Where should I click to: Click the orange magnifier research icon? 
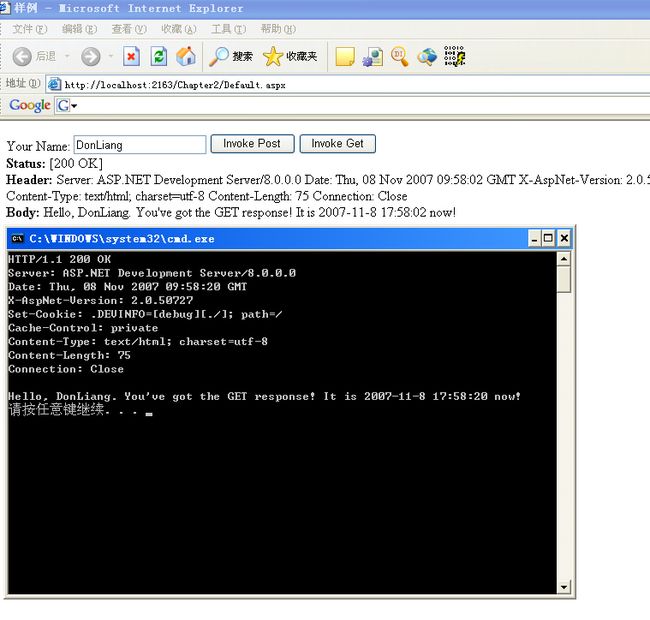click(400, 56)
